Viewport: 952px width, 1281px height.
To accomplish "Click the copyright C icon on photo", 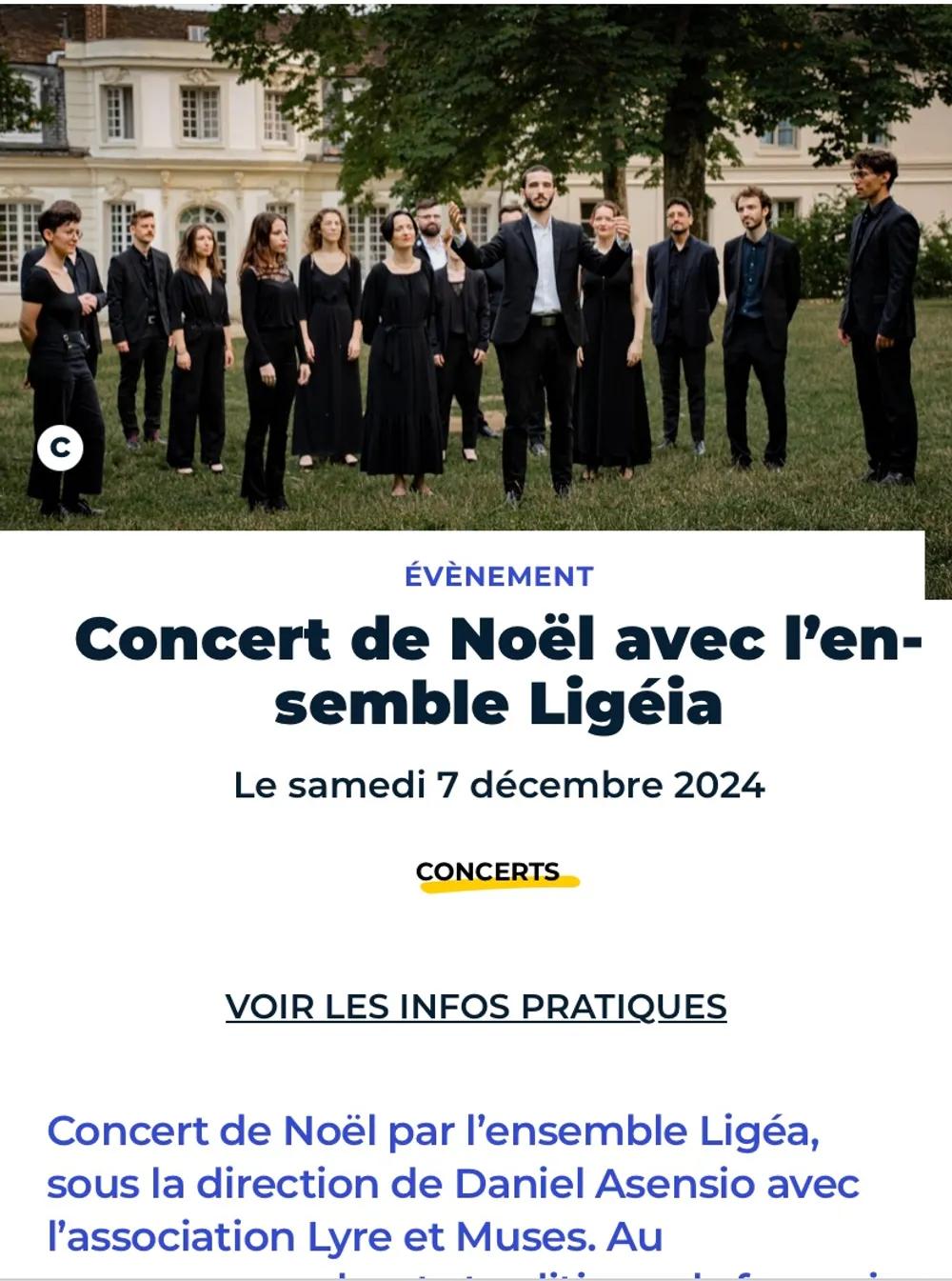I will (x=60, y=448).
